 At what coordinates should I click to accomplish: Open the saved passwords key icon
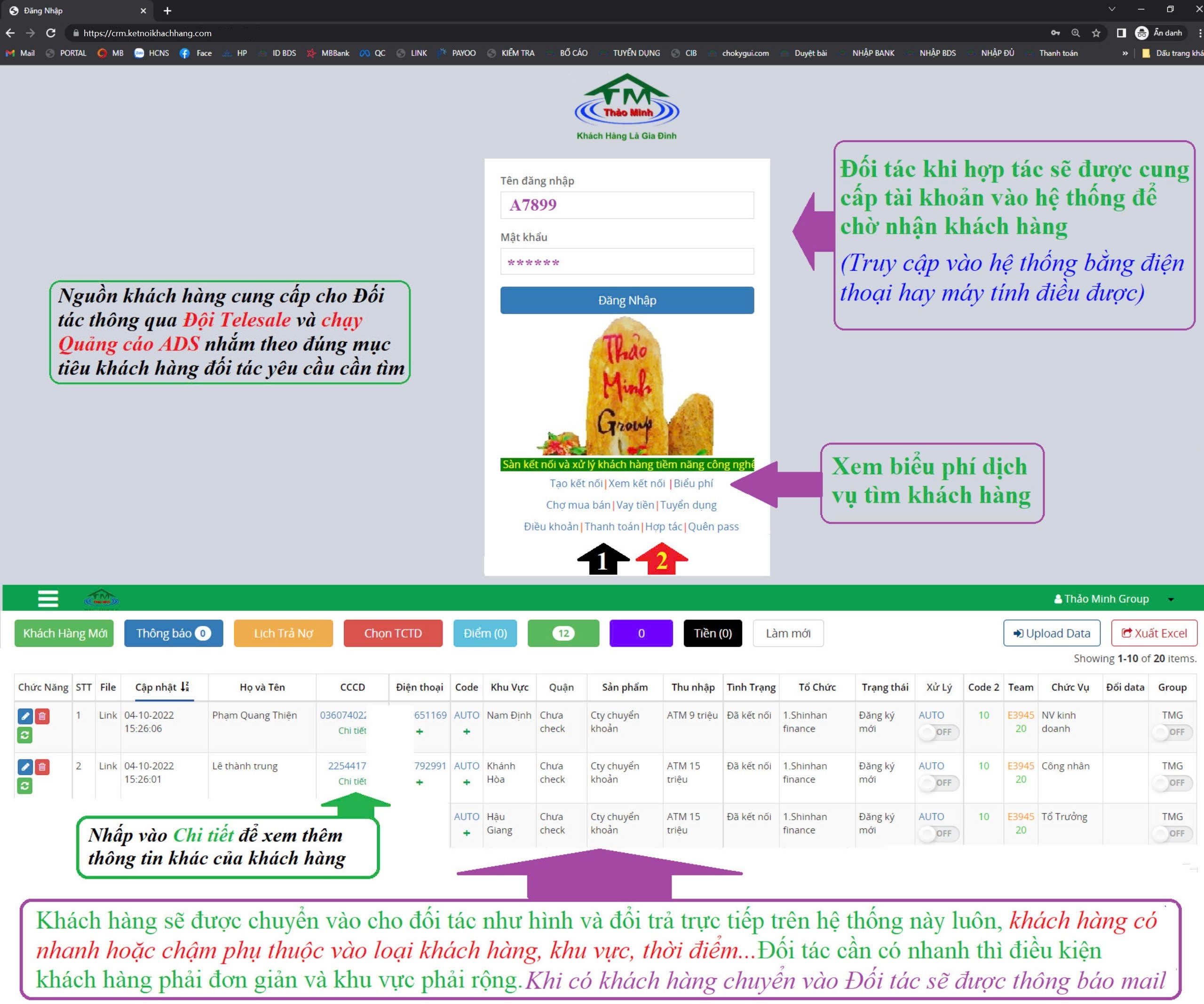pos(1055,33)
